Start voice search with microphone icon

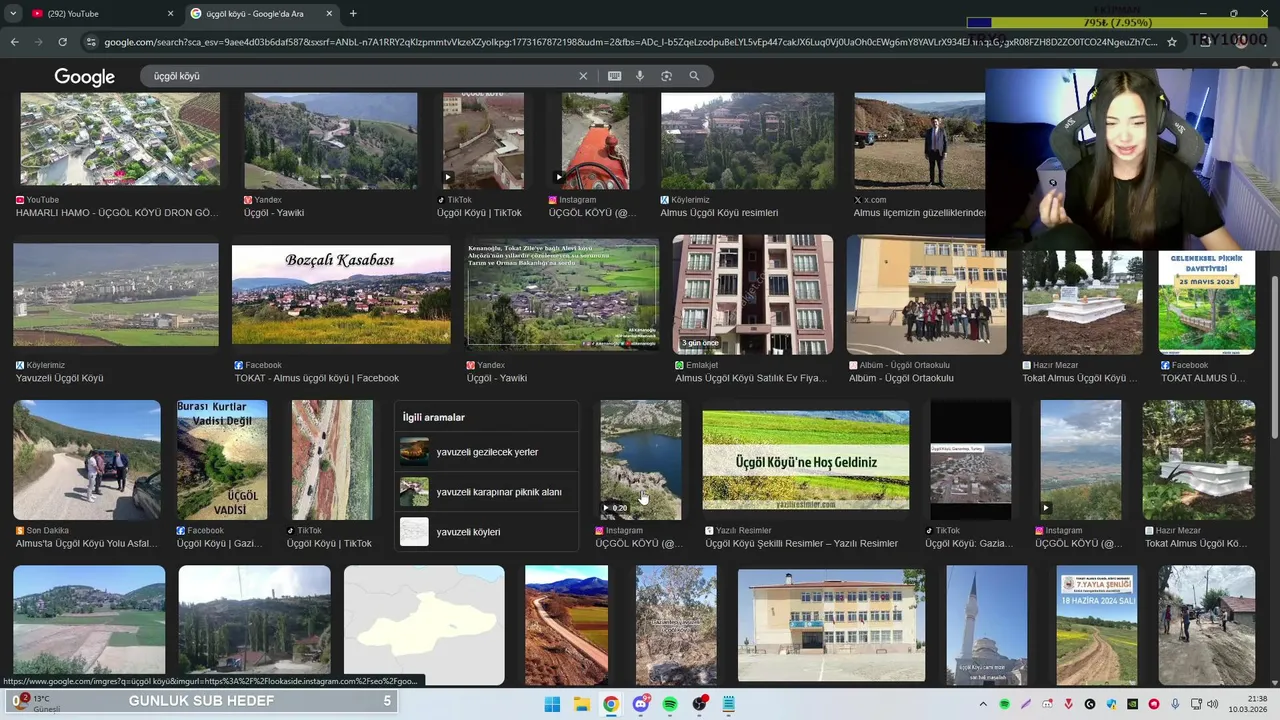pos(640,76)
